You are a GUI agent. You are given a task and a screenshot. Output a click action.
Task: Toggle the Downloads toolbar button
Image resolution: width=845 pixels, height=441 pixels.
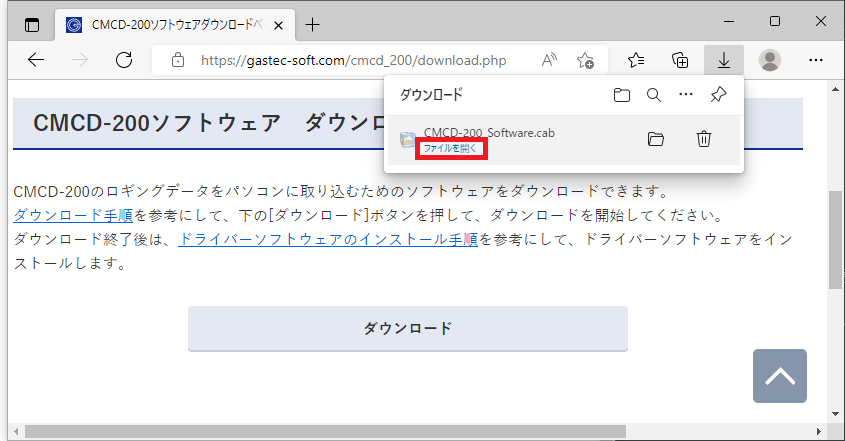click(x=724, y=60)
